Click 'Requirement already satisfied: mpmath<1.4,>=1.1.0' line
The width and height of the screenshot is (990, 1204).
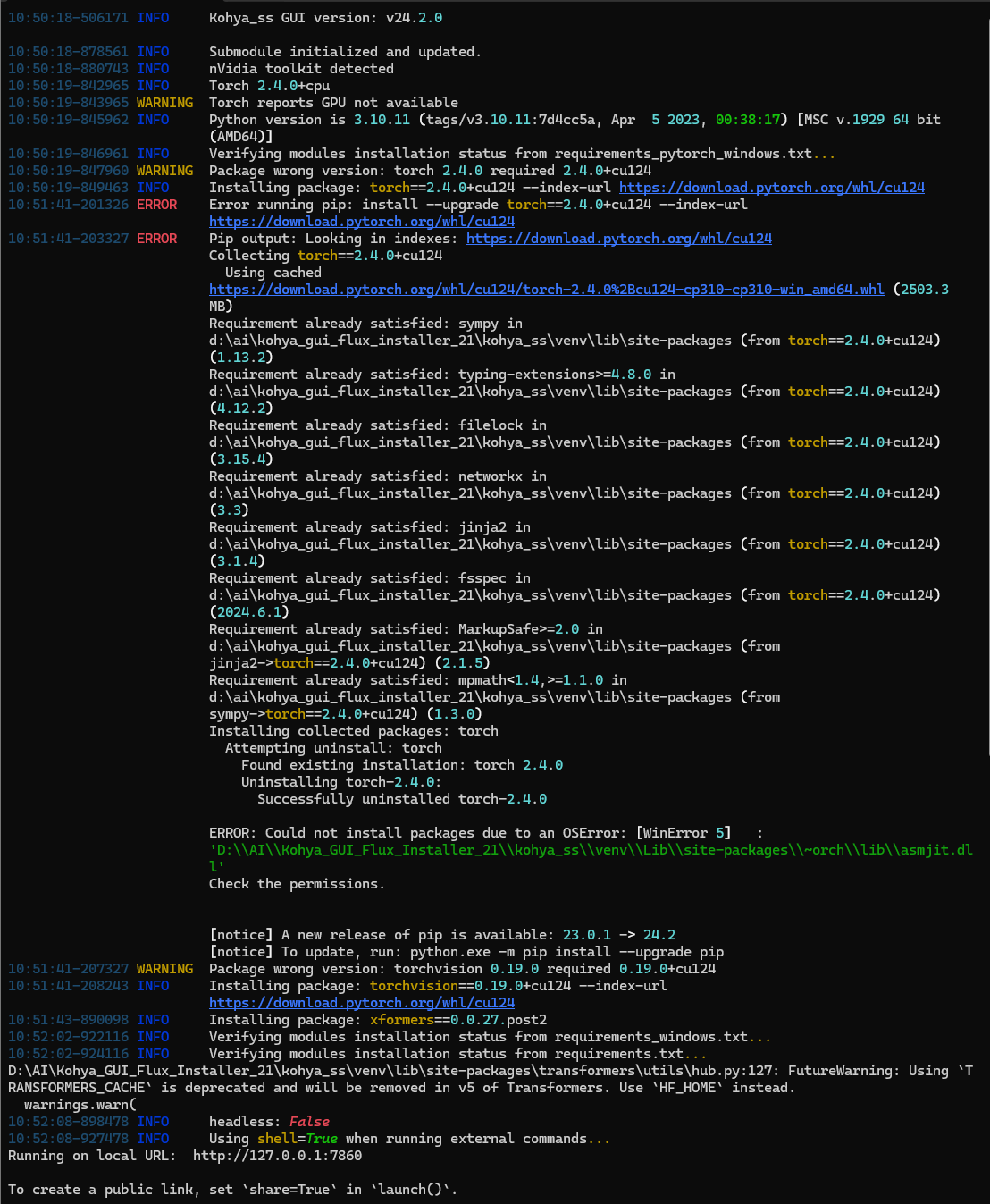pos(417,680)
